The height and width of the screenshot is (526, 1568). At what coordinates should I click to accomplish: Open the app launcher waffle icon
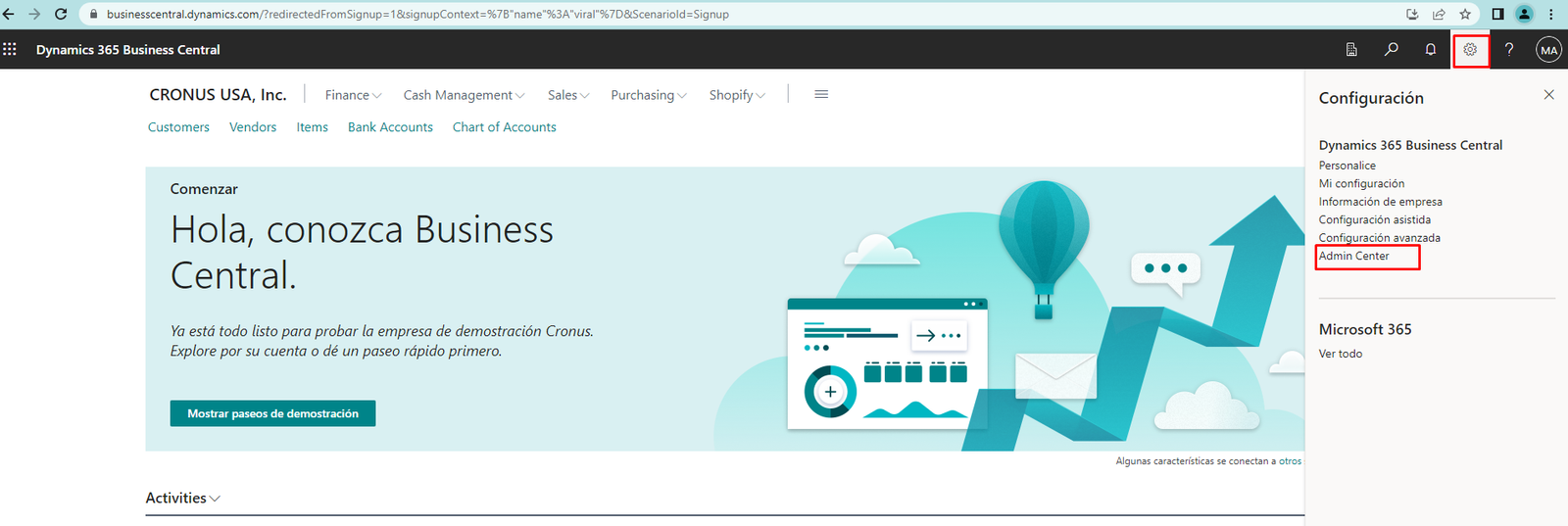click(10, 49)
